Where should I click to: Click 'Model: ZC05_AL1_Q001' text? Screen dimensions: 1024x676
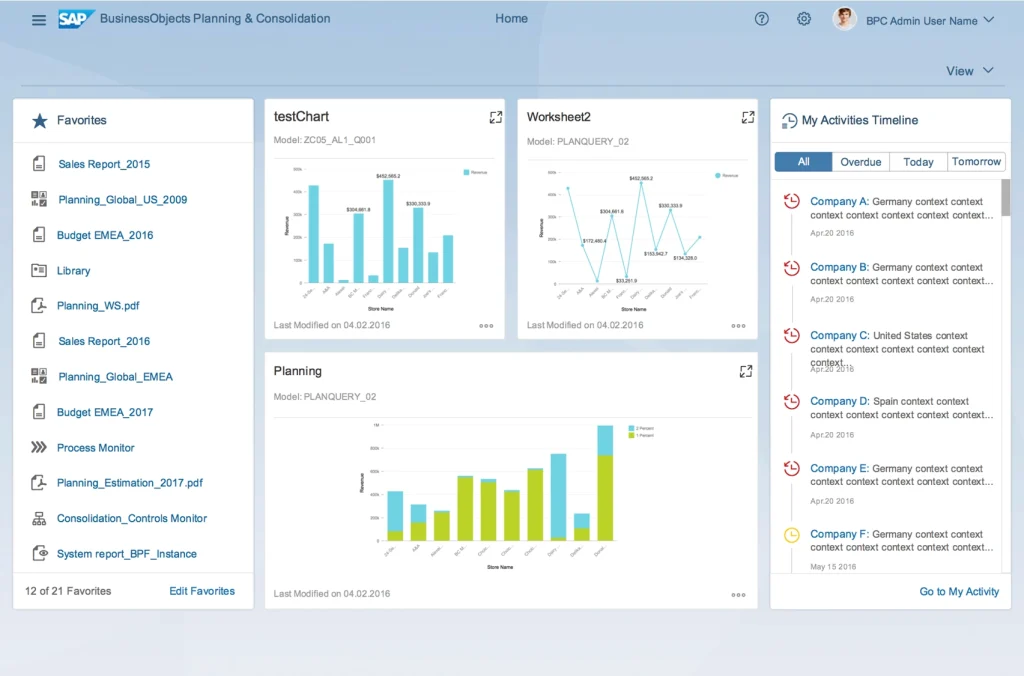coord(325,140)
